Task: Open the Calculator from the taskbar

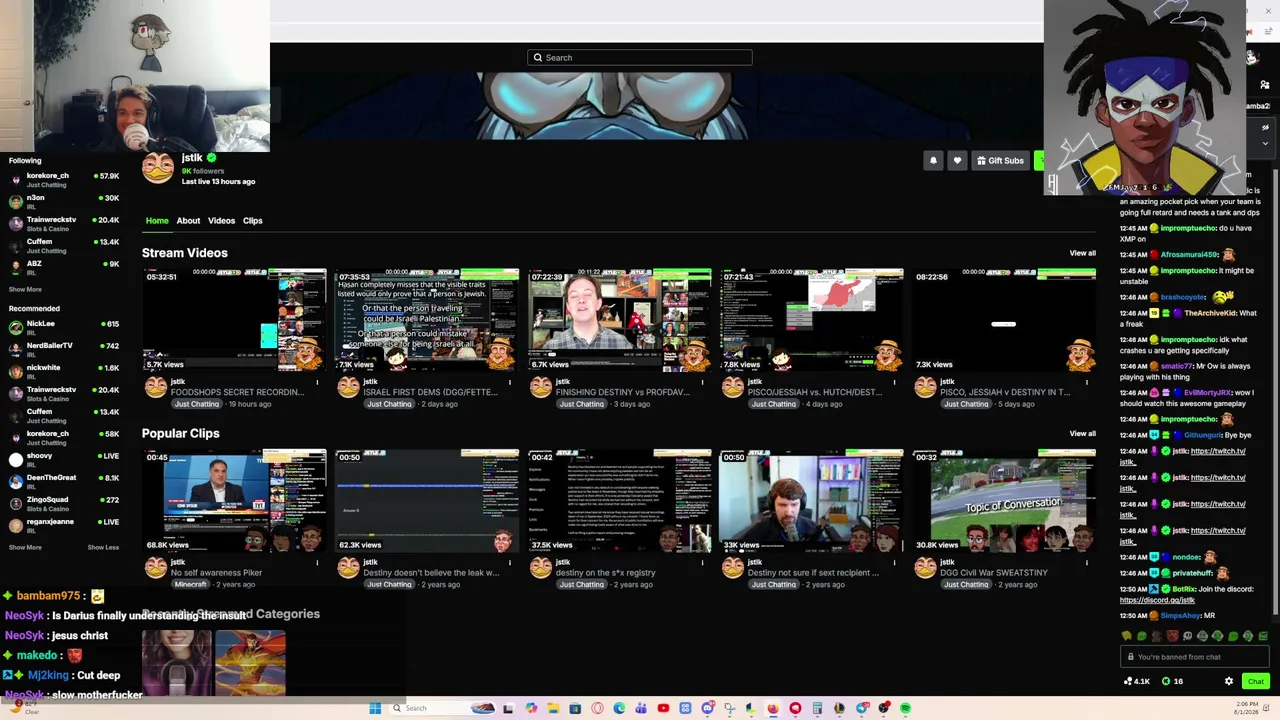Action: pyautogui.click(x=817, y=708)
